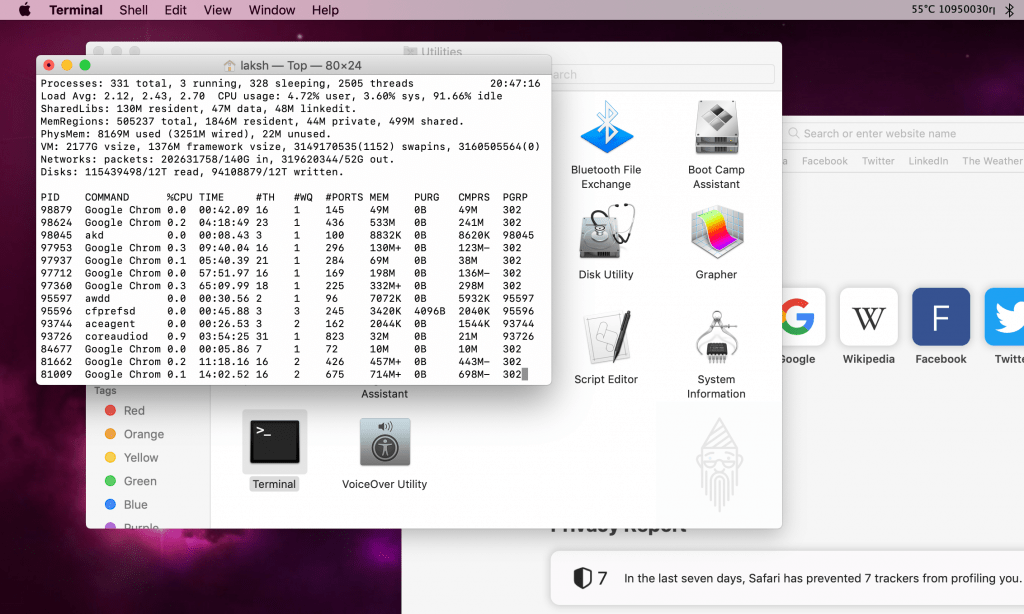The height and width of the screenshot is (614, 1024).
Task: Open The Weather bookmark in Safari
Action: (x=992, y=161)
